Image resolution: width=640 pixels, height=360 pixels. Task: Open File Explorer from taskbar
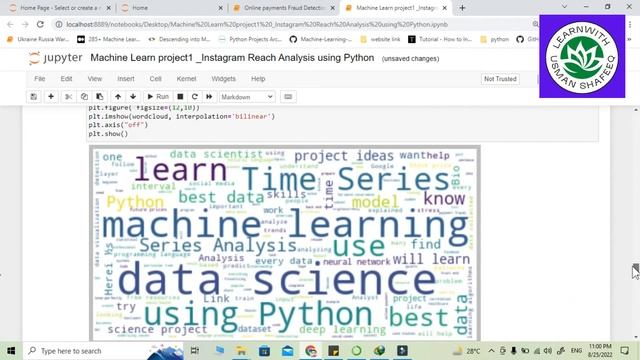tap(241, 351)
